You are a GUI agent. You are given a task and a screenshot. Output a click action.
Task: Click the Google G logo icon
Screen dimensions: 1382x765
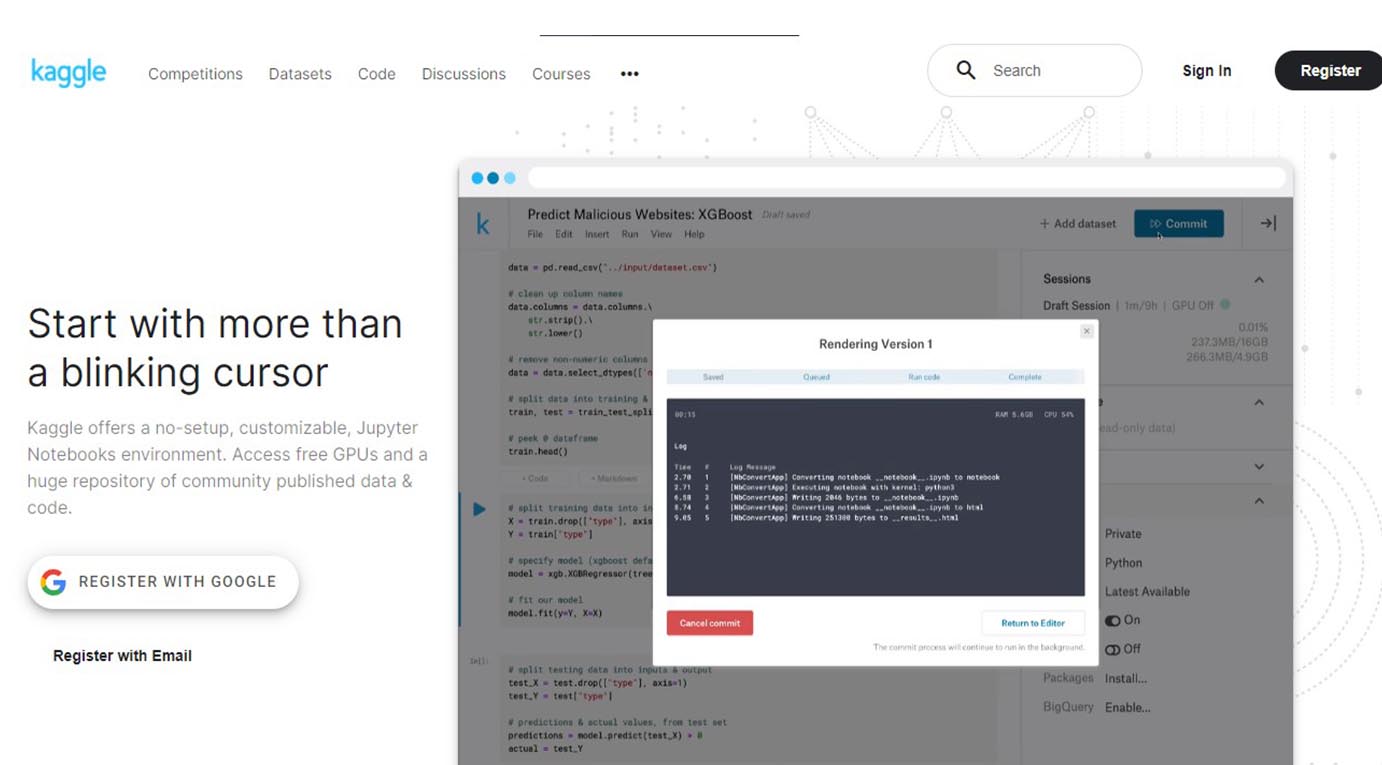pyautogui.click(x=53, y=582)
